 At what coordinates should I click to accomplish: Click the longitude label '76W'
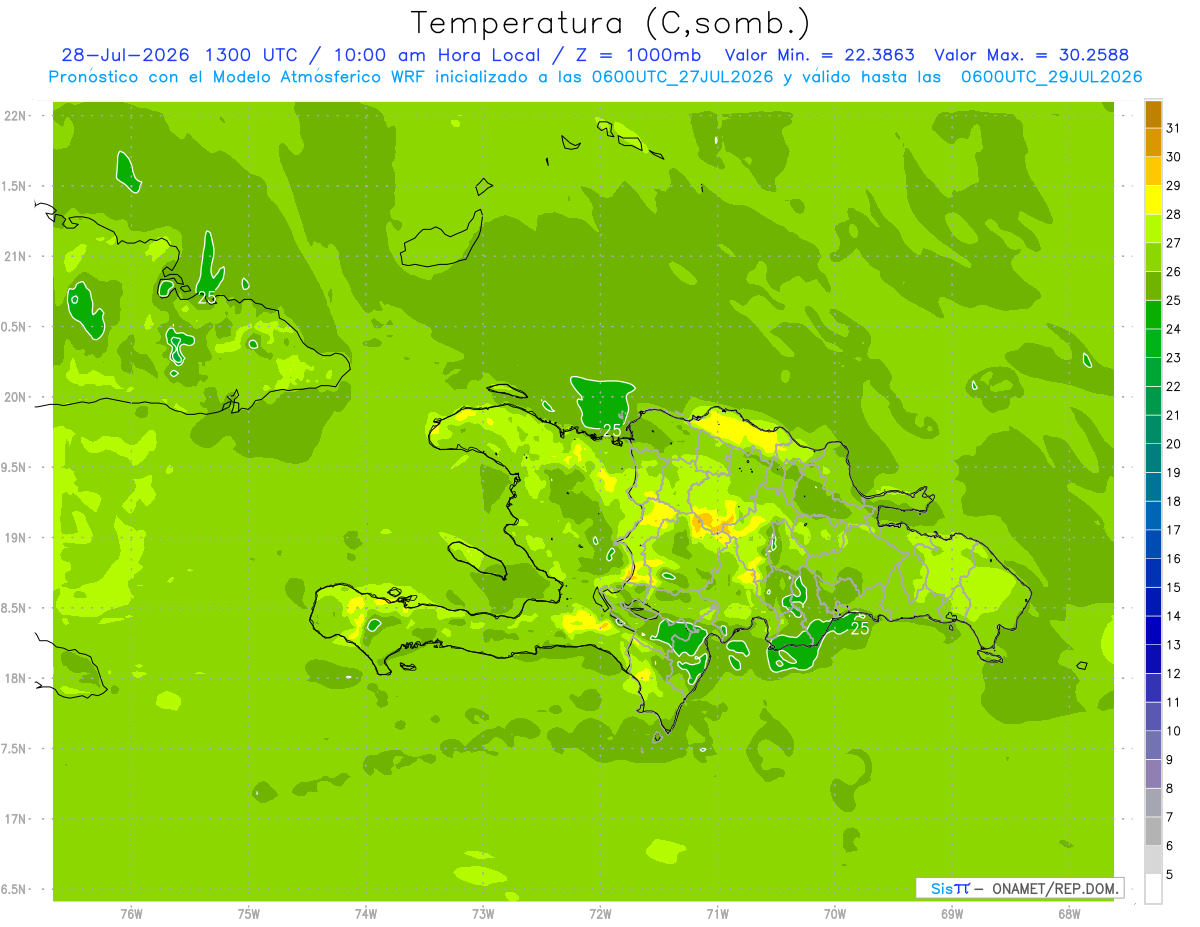tap(131, 914)
